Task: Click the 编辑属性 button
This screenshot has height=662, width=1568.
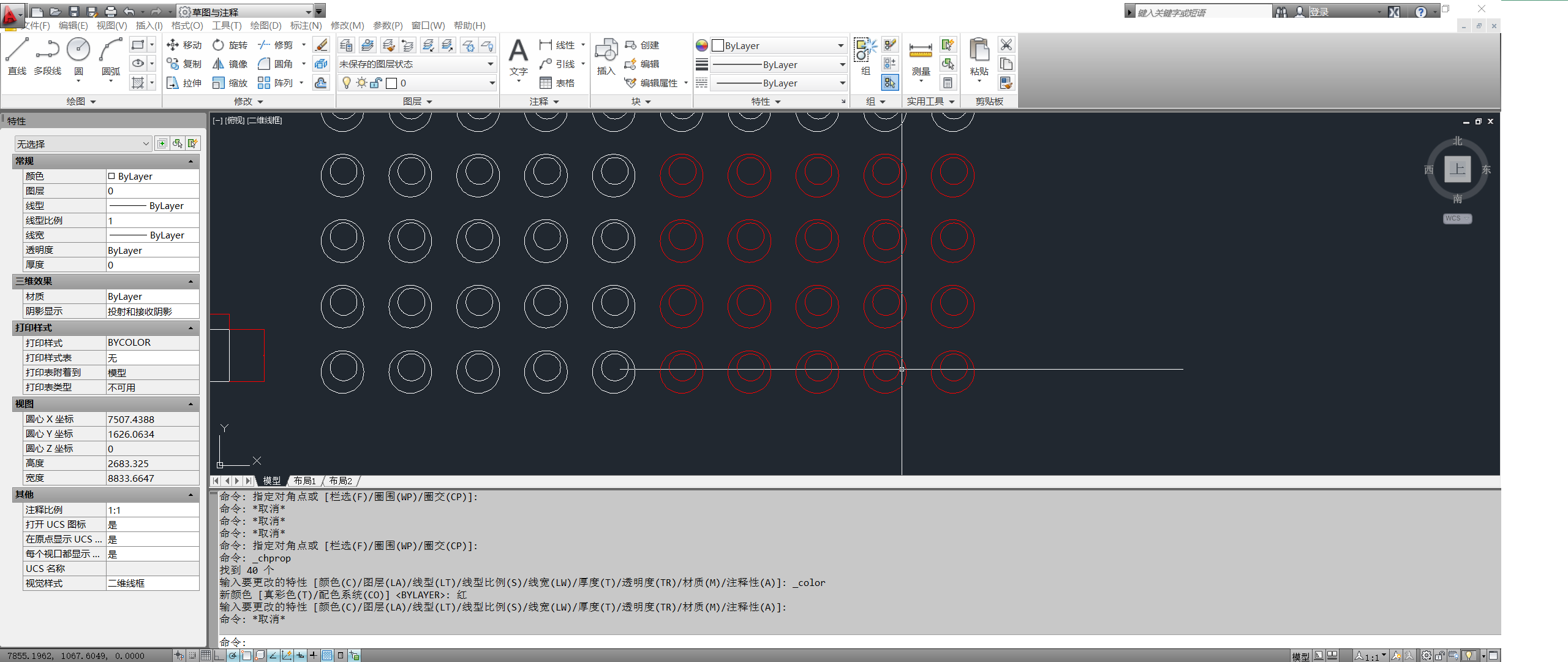Action: [651, 83]
